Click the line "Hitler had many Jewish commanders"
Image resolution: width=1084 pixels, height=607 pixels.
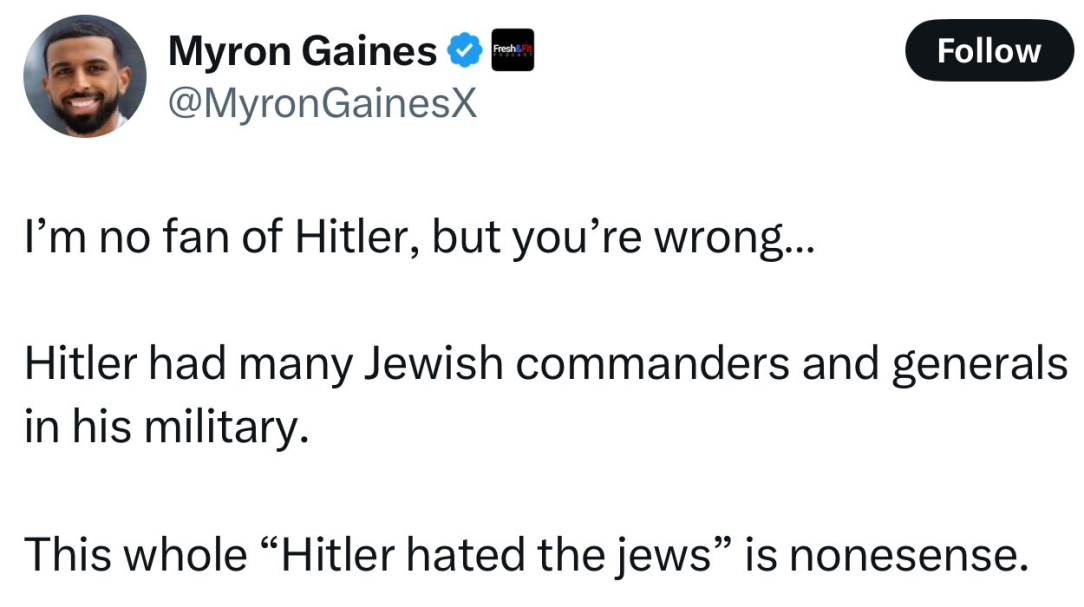(546, 364)
